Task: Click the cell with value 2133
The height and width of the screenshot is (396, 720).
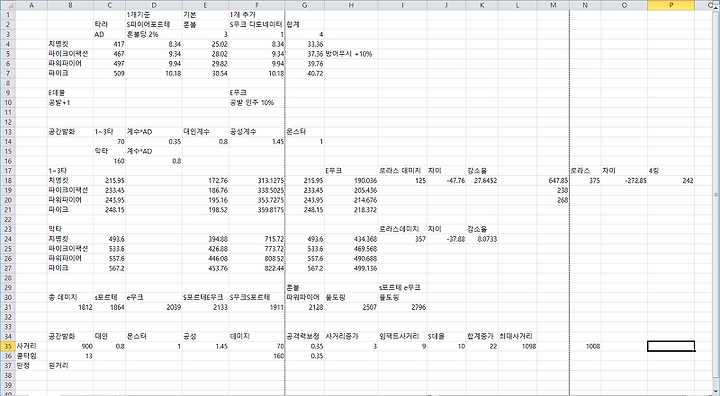Action: coord(205,307)
